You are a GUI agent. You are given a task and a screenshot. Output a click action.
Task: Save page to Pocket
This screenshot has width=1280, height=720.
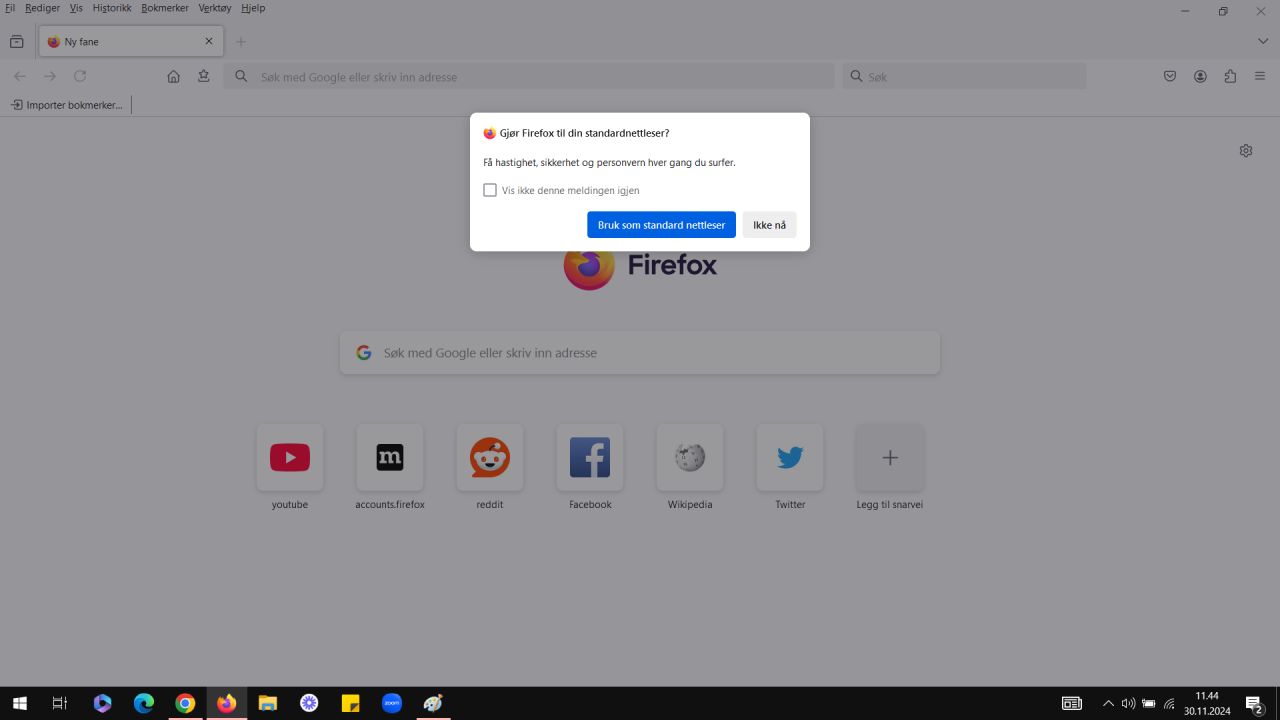[x=1169, y=75]
